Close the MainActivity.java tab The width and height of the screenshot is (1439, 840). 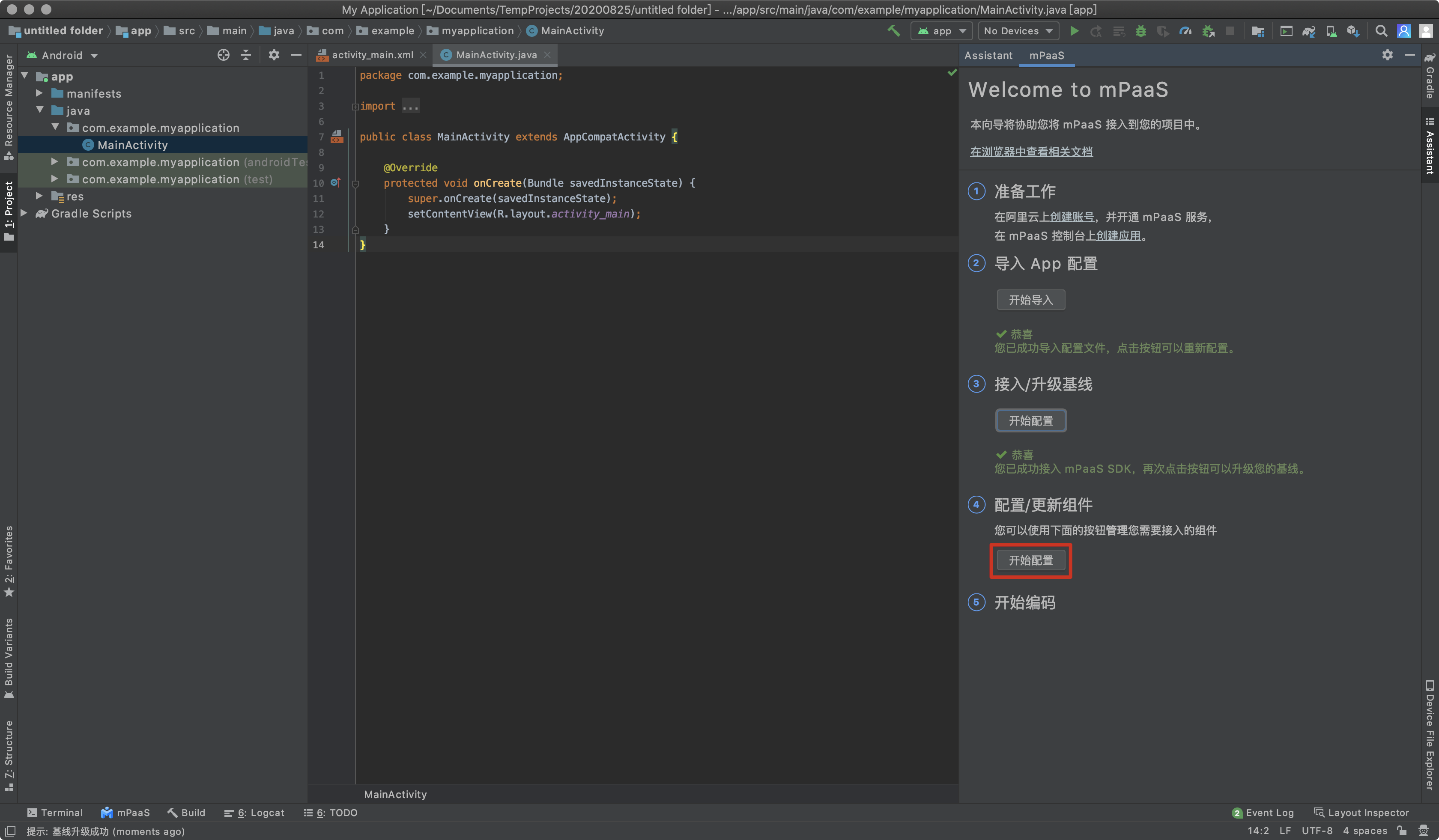coord(547,55)
